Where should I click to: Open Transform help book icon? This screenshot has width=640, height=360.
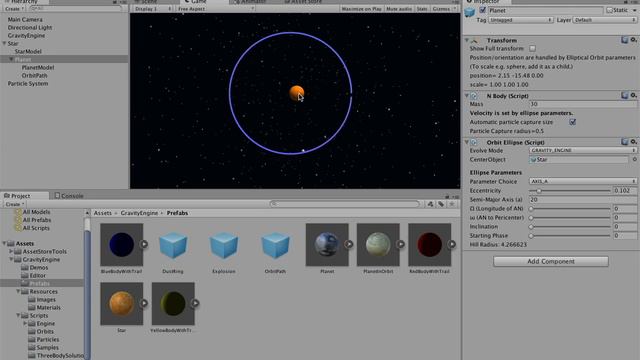click(x=624, y=40)
